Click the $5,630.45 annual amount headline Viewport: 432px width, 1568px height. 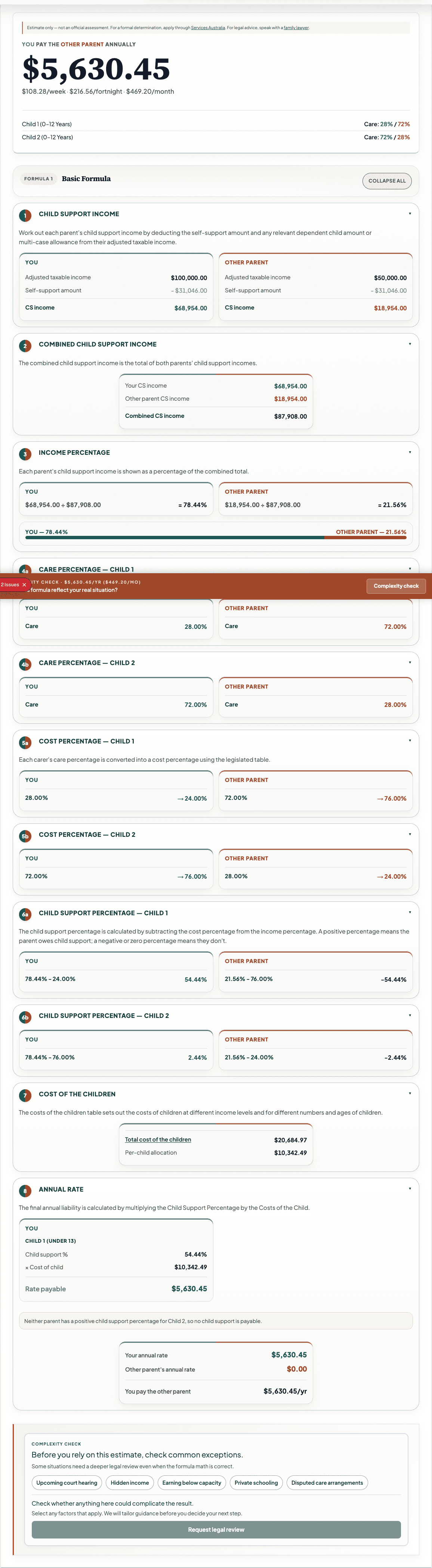click(x=96, y=69)
